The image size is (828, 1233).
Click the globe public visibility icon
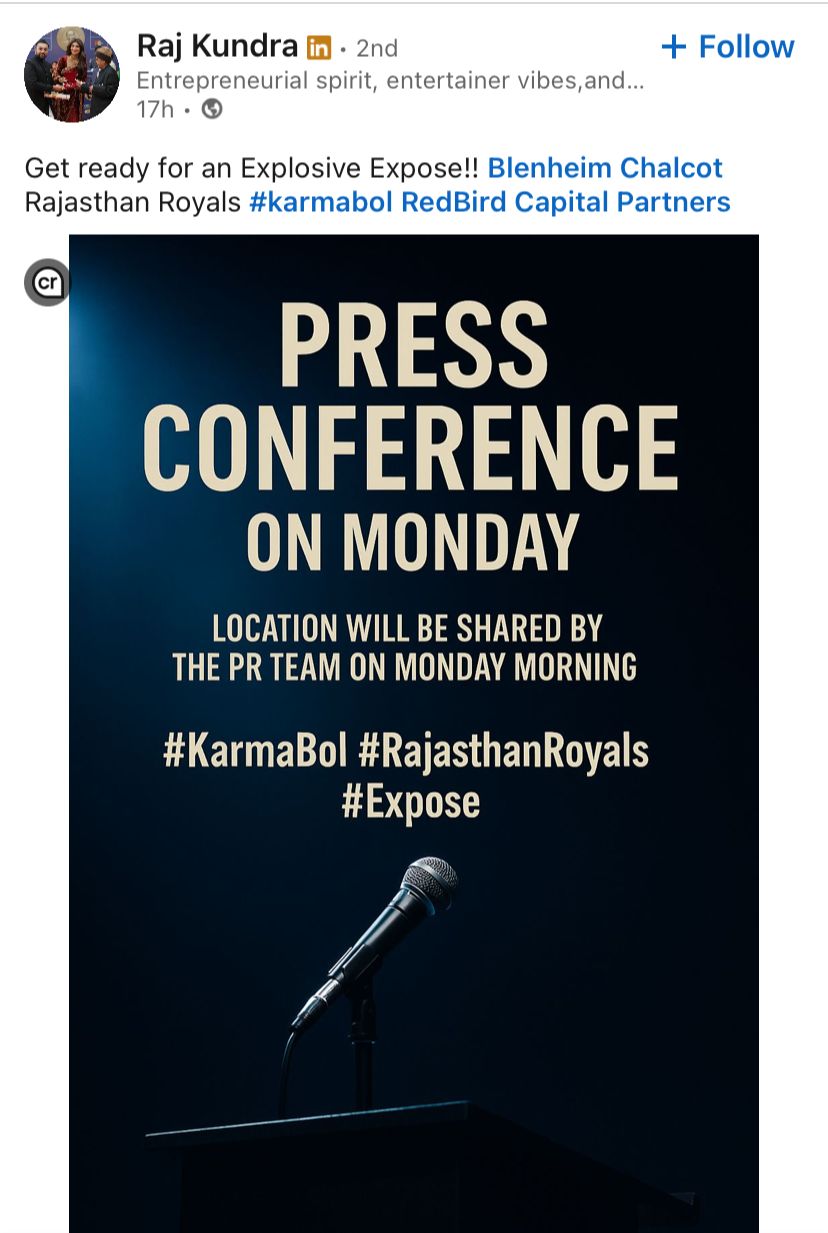click(x=212, y=109)
